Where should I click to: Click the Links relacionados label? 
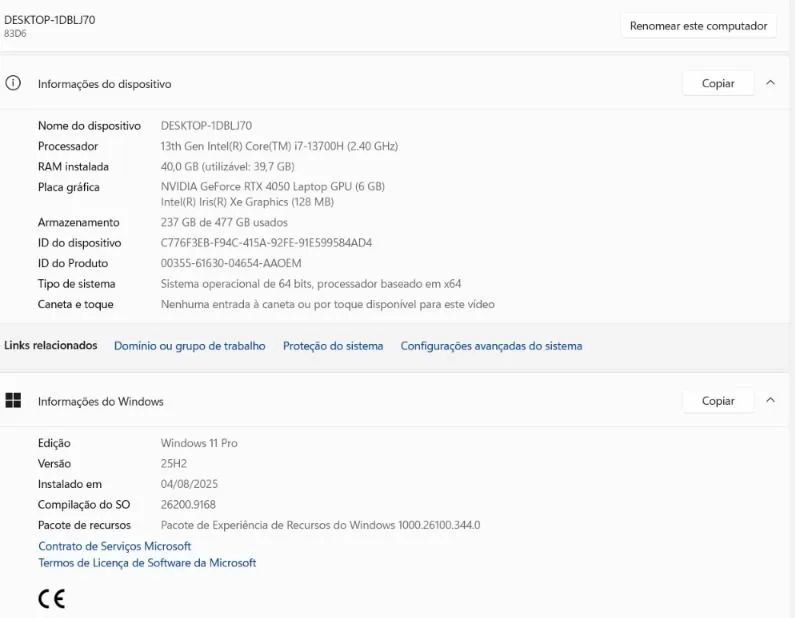(x=51, y=345)
